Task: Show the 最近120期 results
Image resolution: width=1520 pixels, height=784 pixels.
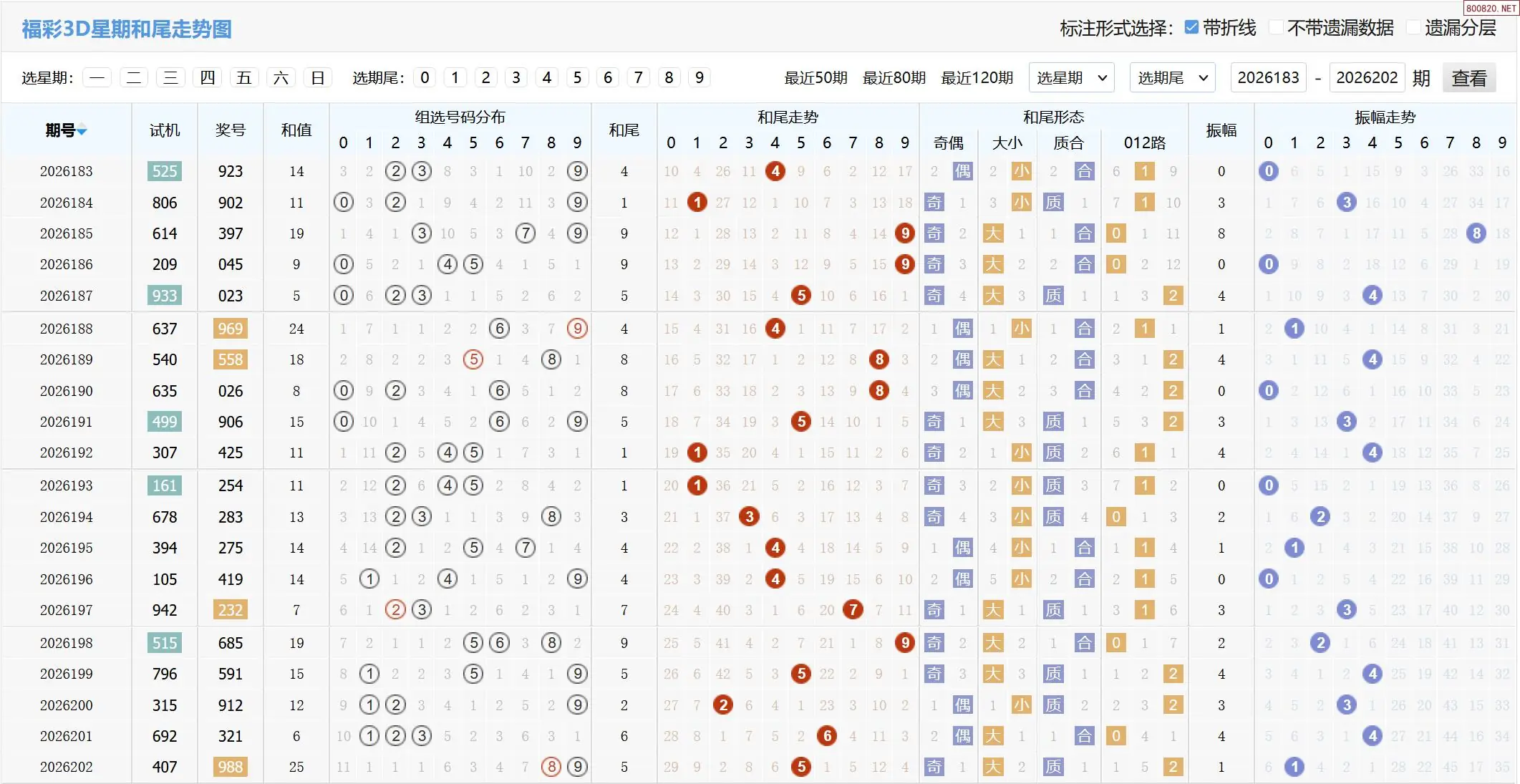Action: pos(977,78)
